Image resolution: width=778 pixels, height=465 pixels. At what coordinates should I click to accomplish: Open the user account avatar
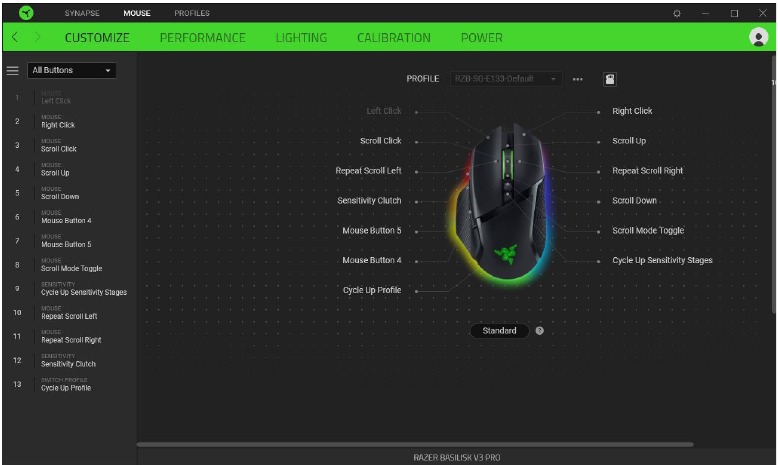[758, 37]
